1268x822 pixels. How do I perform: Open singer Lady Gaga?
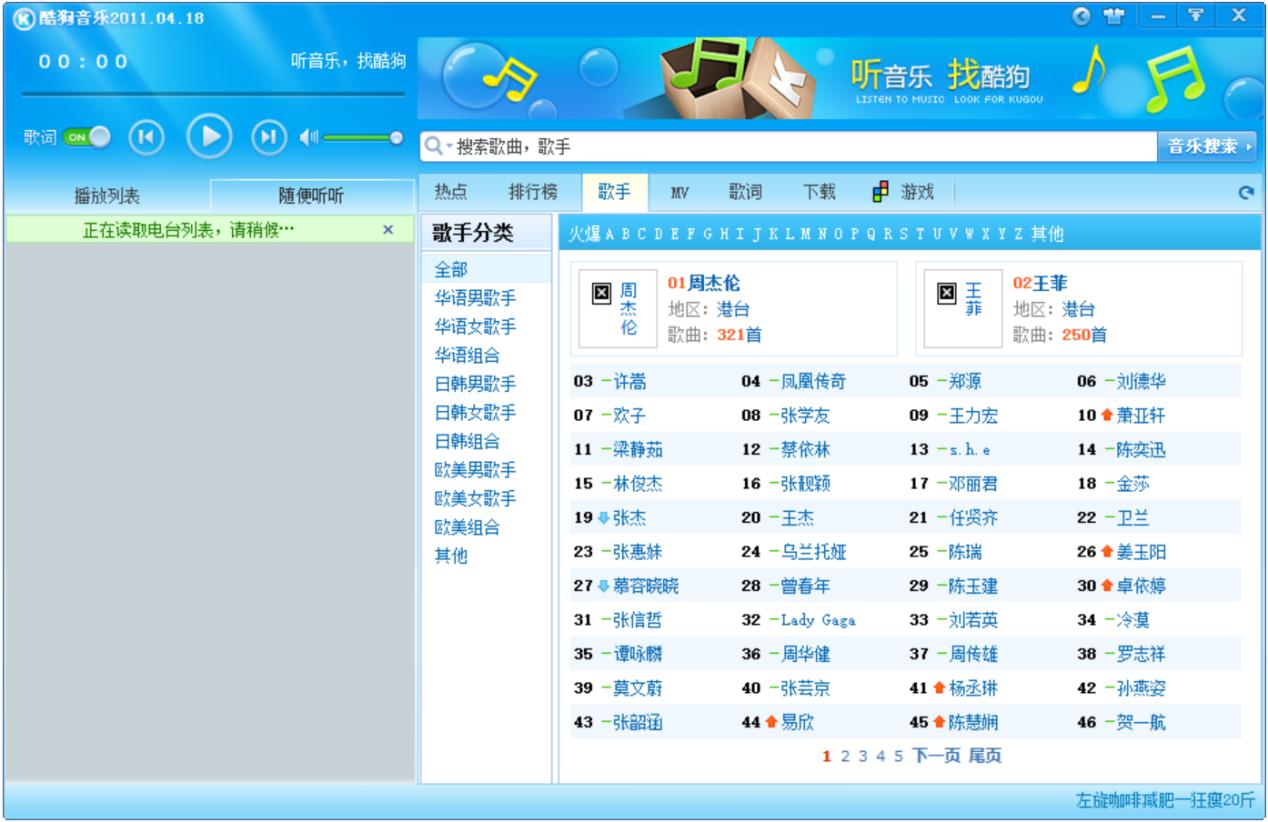818,620
